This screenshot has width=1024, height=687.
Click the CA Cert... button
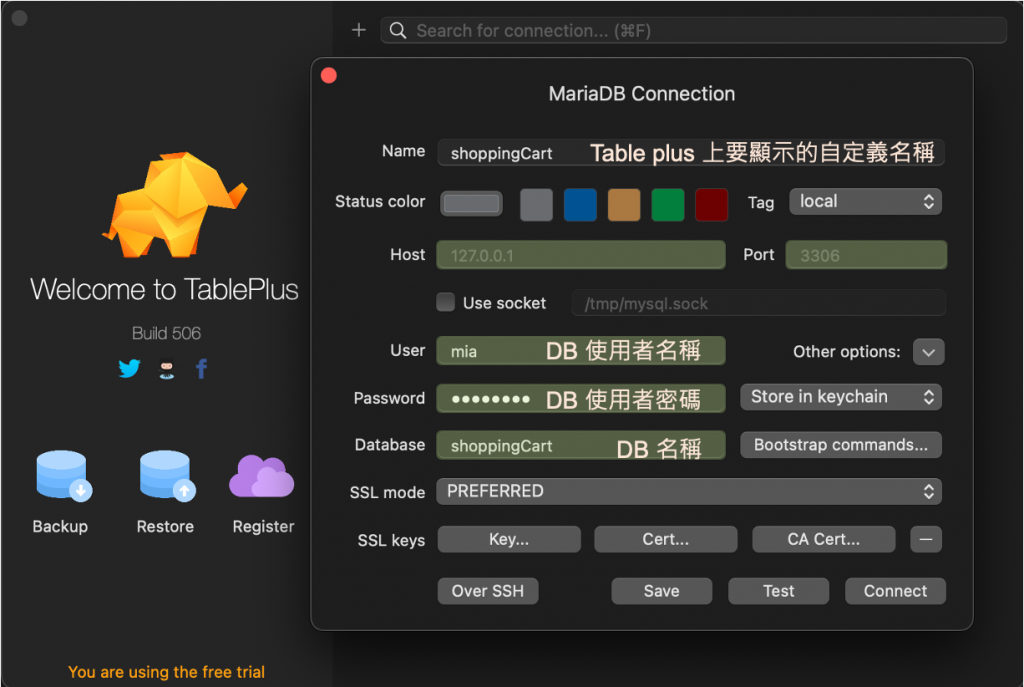(x=824, y=539)
